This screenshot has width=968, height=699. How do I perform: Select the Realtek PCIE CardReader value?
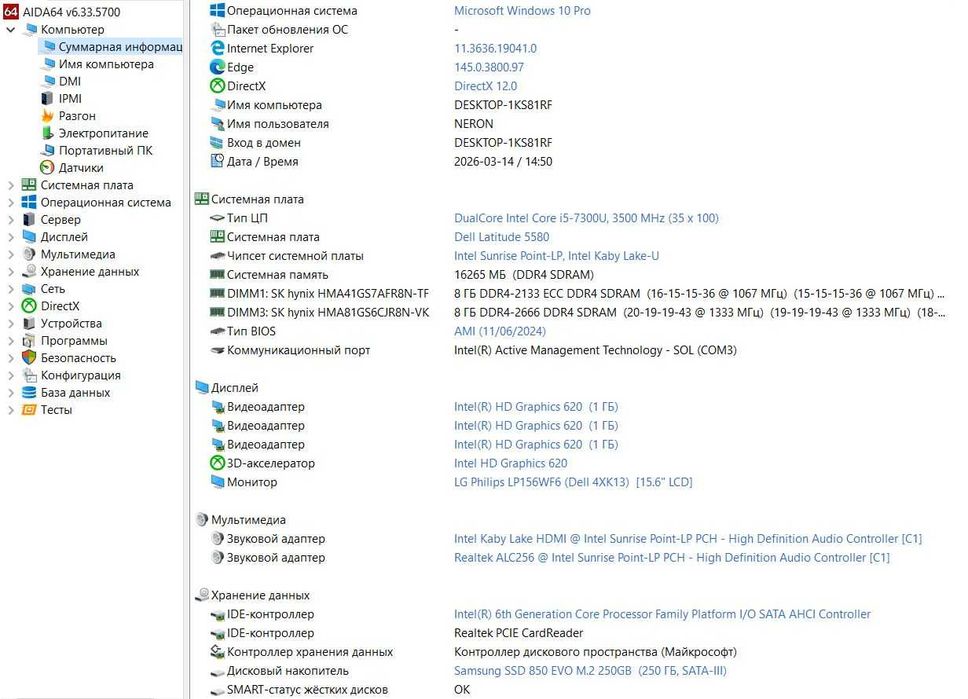tap(519, 633)
